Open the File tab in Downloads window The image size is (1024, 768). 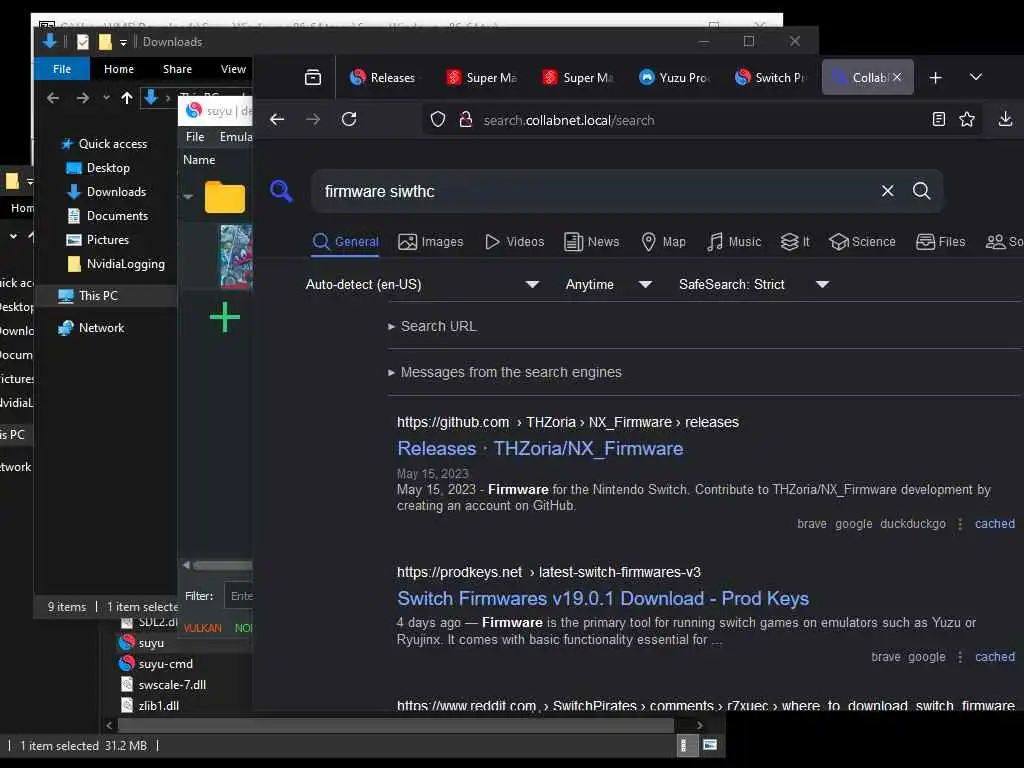[62, 69]
